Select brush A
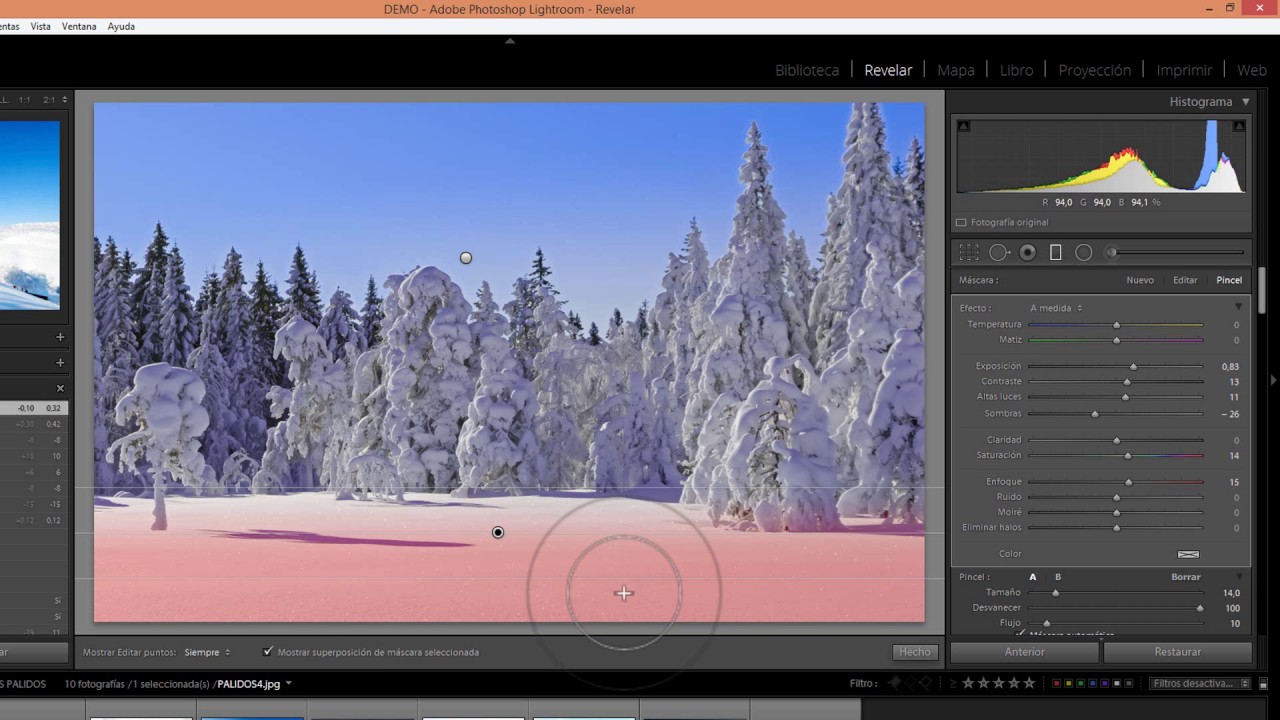 tap(1033, 577)
